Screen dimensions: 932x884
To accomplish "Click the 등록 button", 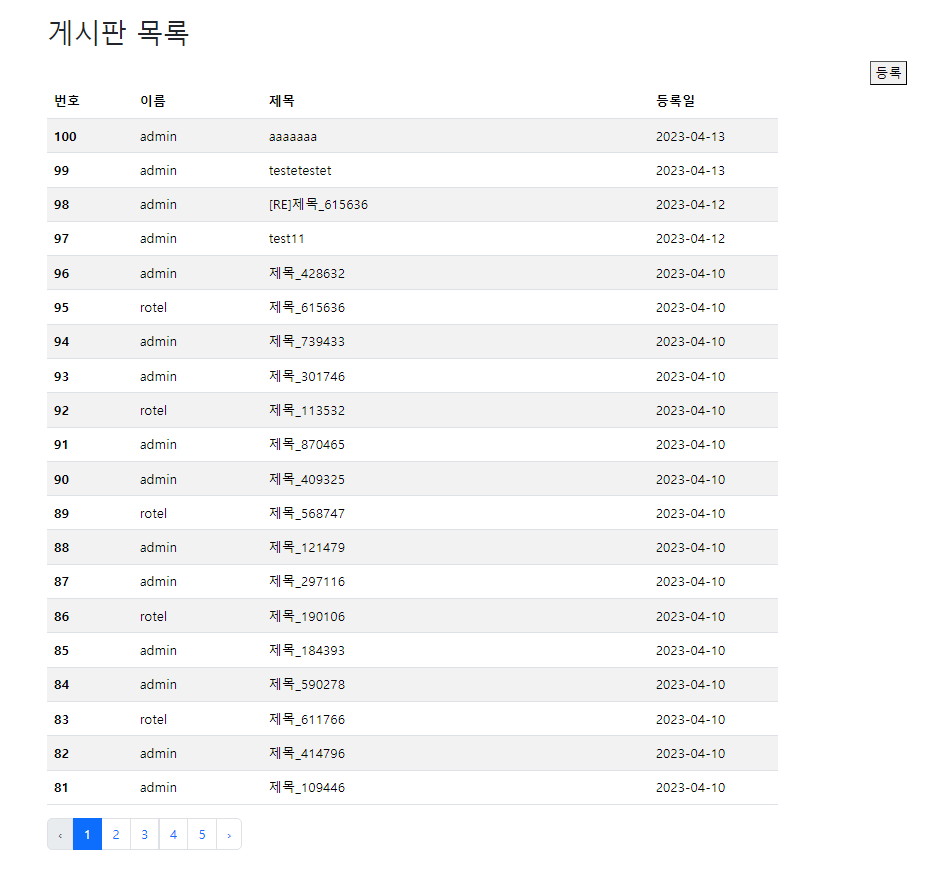I will 888,73.
